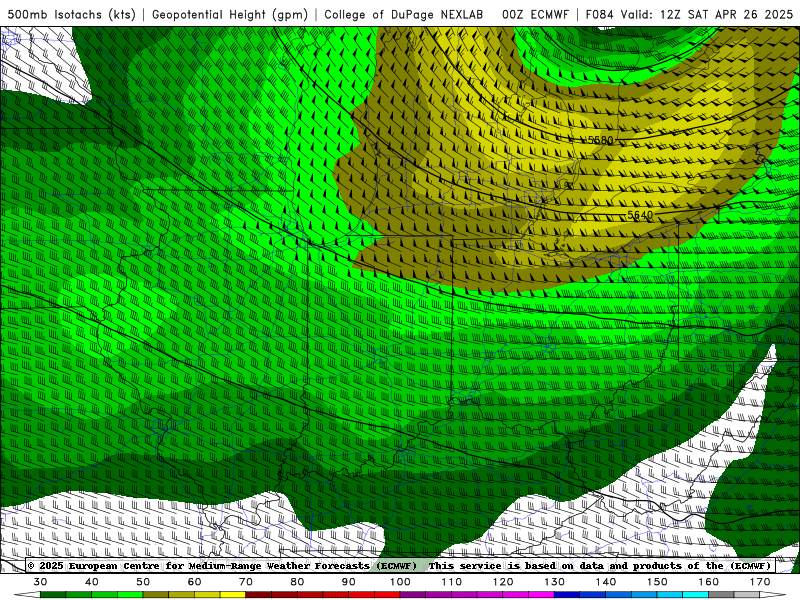Click the 60 label on the colorbar

point(194,582)
